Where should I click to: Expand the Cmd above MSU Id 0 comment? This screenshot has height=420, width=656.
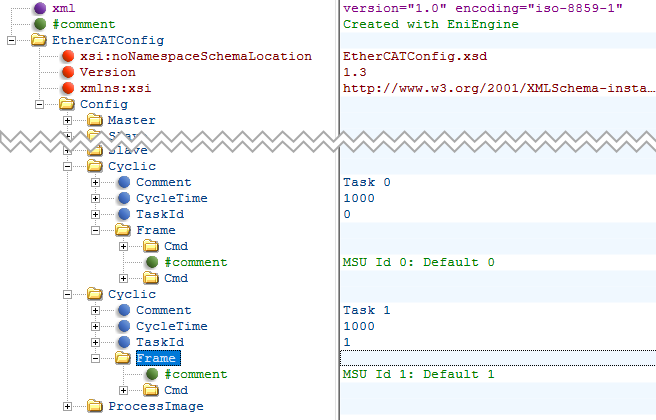(x=123, y=246)
